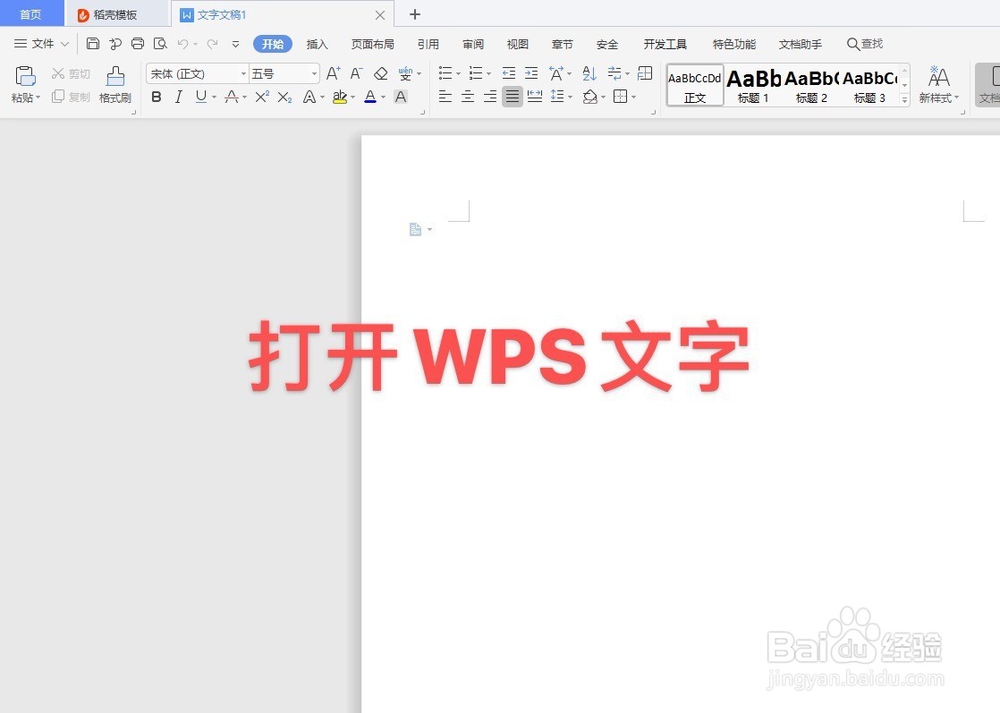Click the Save icon in quick access toolbar
The width and height of the screenshot is (1000, 713).
tap(93, 43)
